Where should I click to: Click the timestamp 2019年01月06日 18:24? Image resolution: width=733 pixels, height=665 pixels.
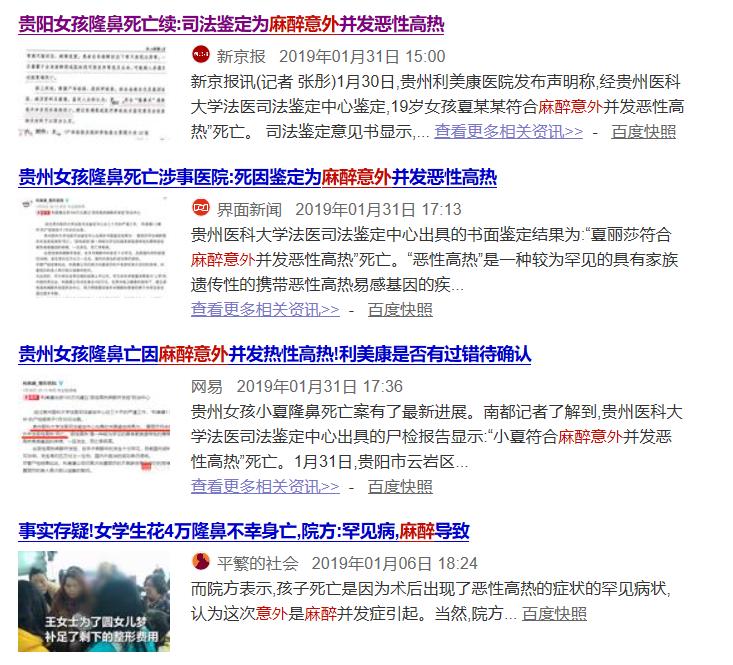[395, 564]
